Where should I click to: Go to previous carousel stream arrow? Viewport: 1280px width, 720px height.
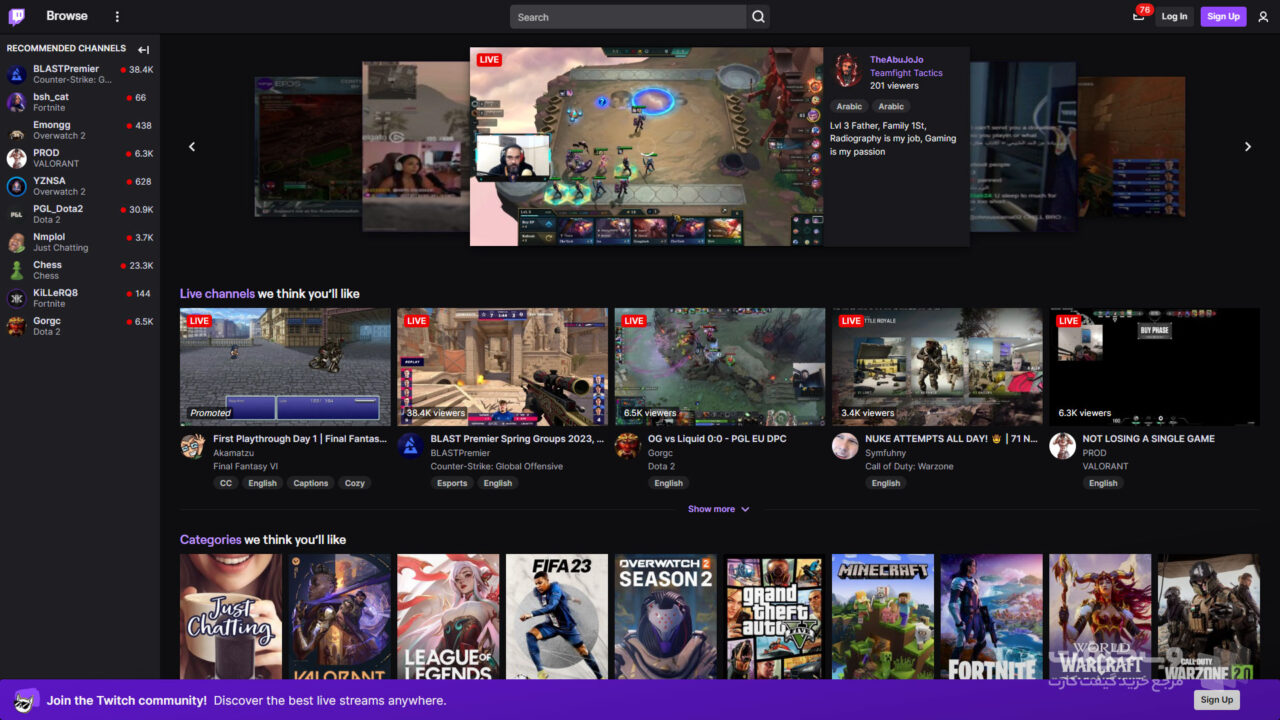tap(192, 147)
